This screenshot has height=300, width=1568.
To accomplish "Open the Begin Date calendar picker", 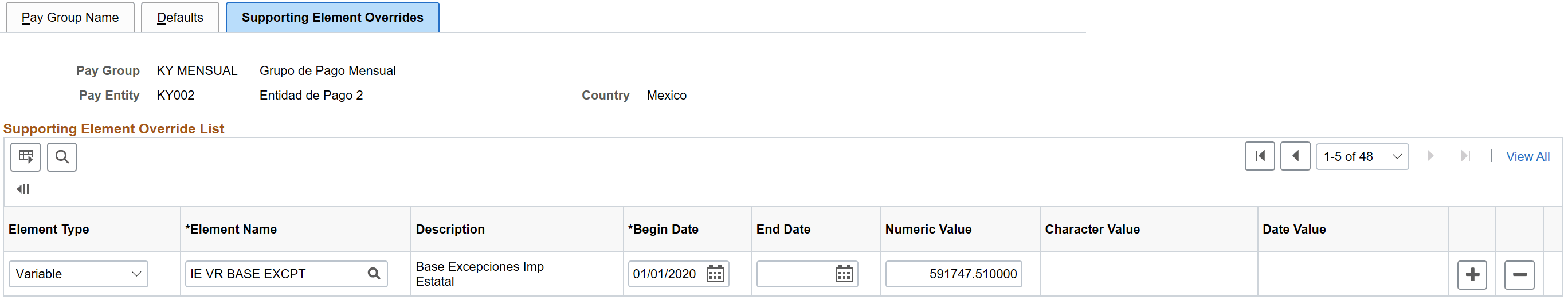I will click(x=715, y=274).
